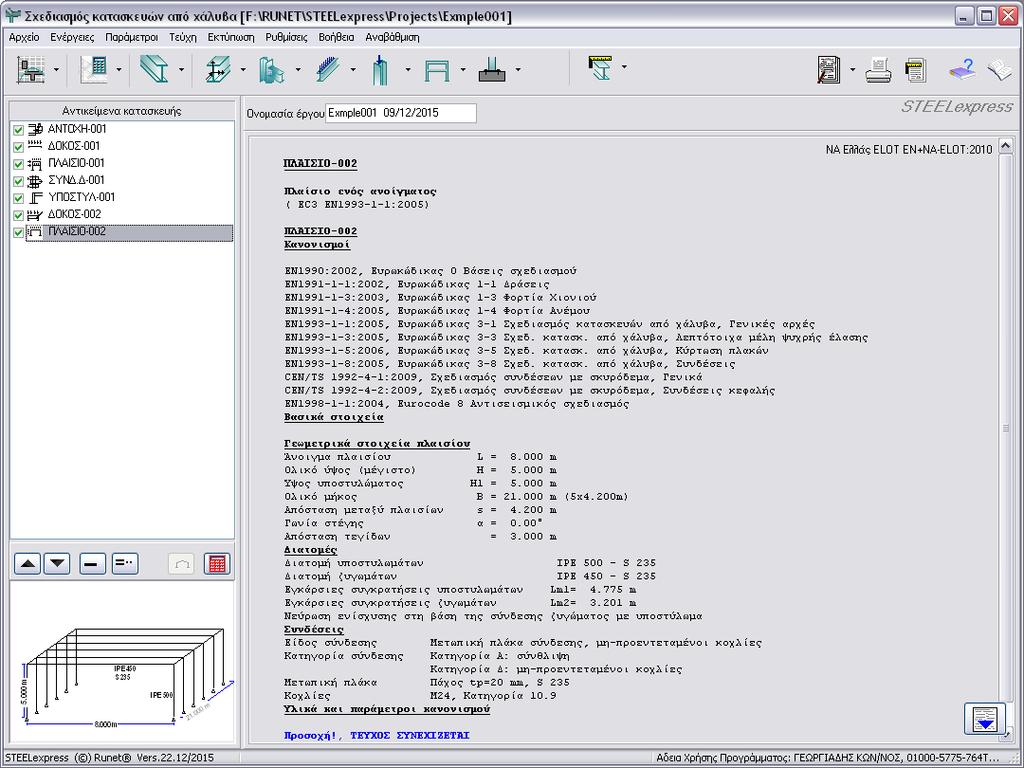
Task: Select ΑΝΤΟΧΗ-001 in object list
Action: tap(76, 129)
